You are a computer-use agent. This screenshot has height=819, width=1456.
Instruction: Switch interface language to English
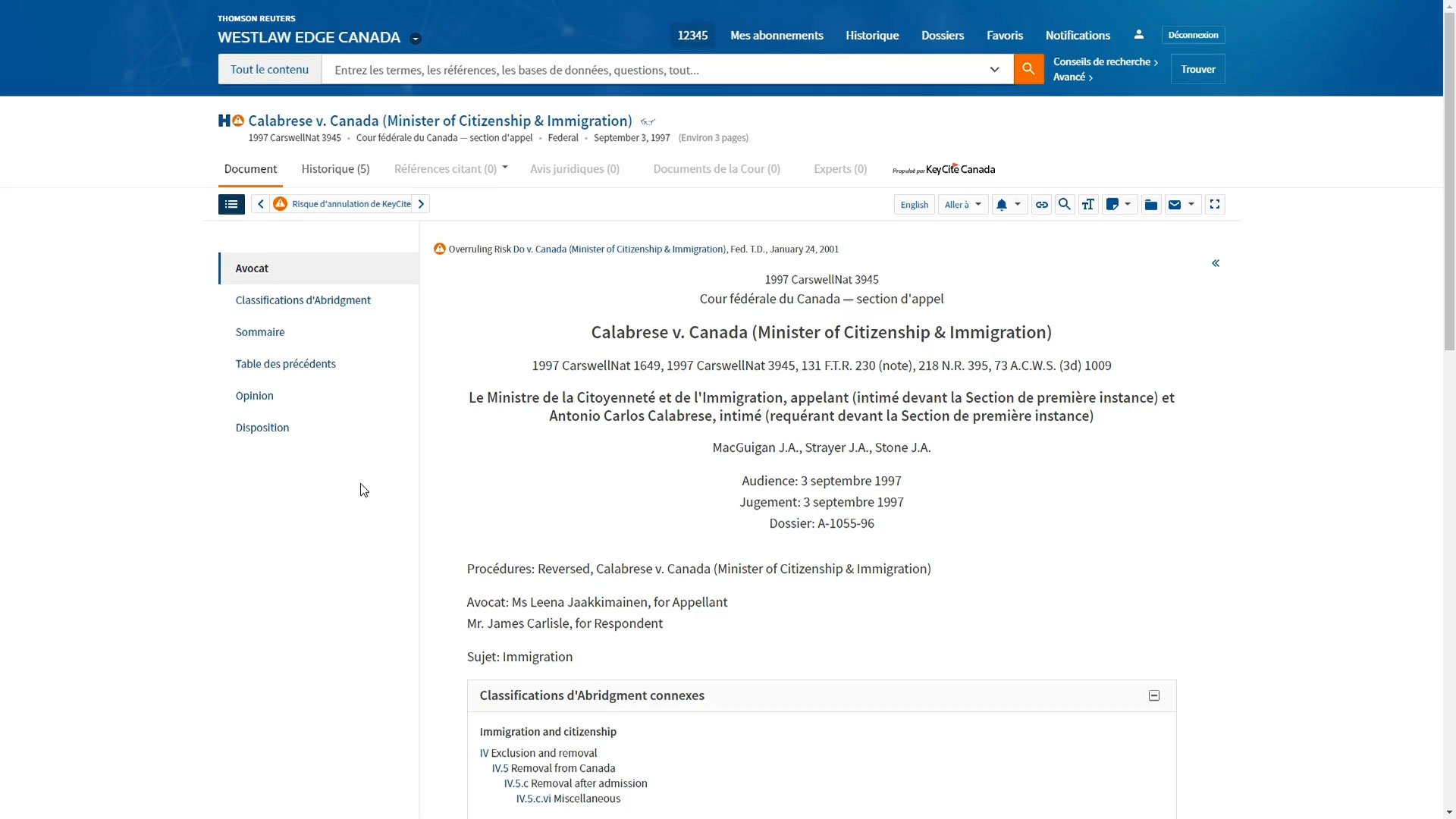[914, 204]
